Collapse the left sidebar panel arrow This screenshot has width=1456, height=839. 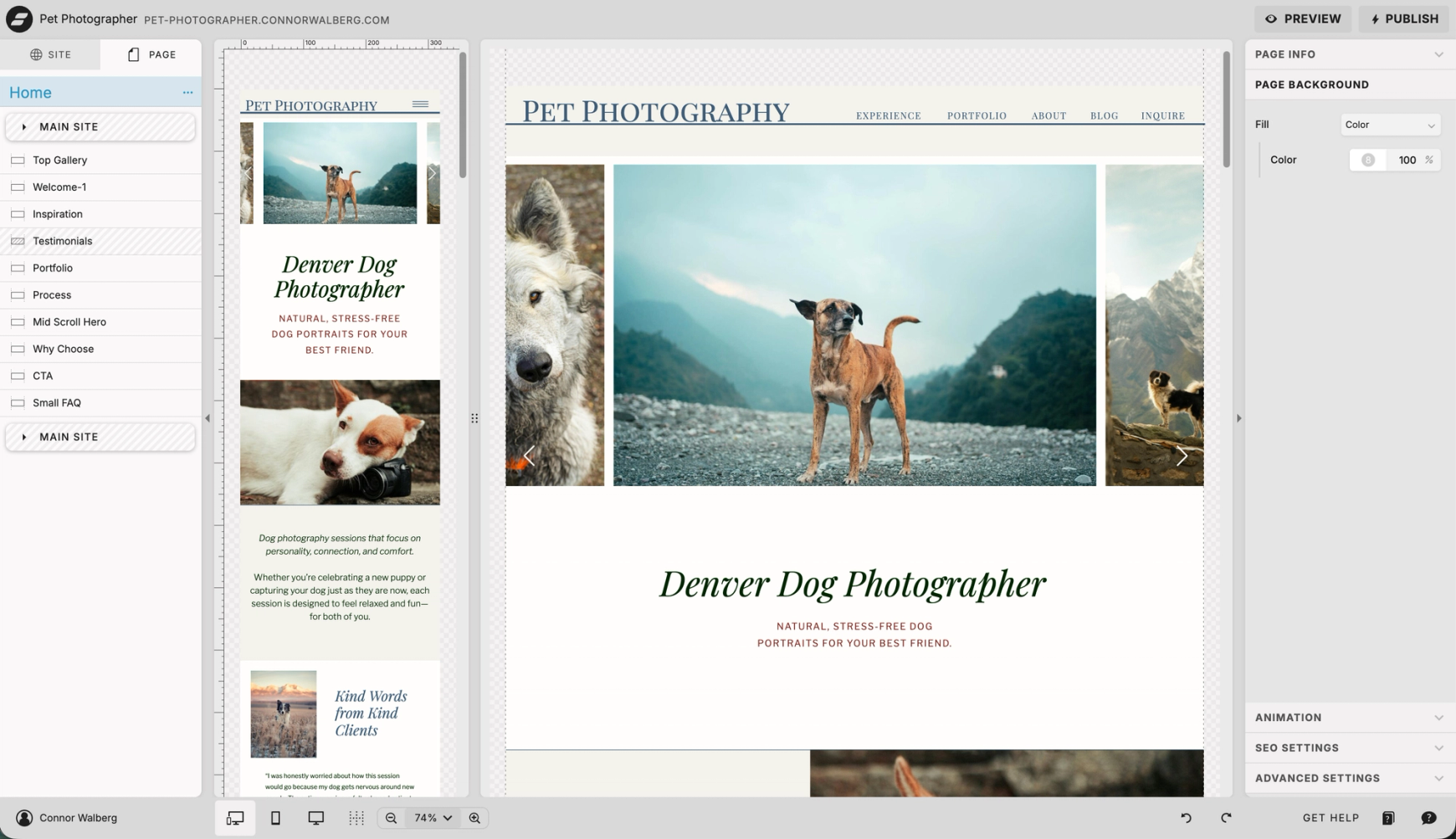point(208,418)
